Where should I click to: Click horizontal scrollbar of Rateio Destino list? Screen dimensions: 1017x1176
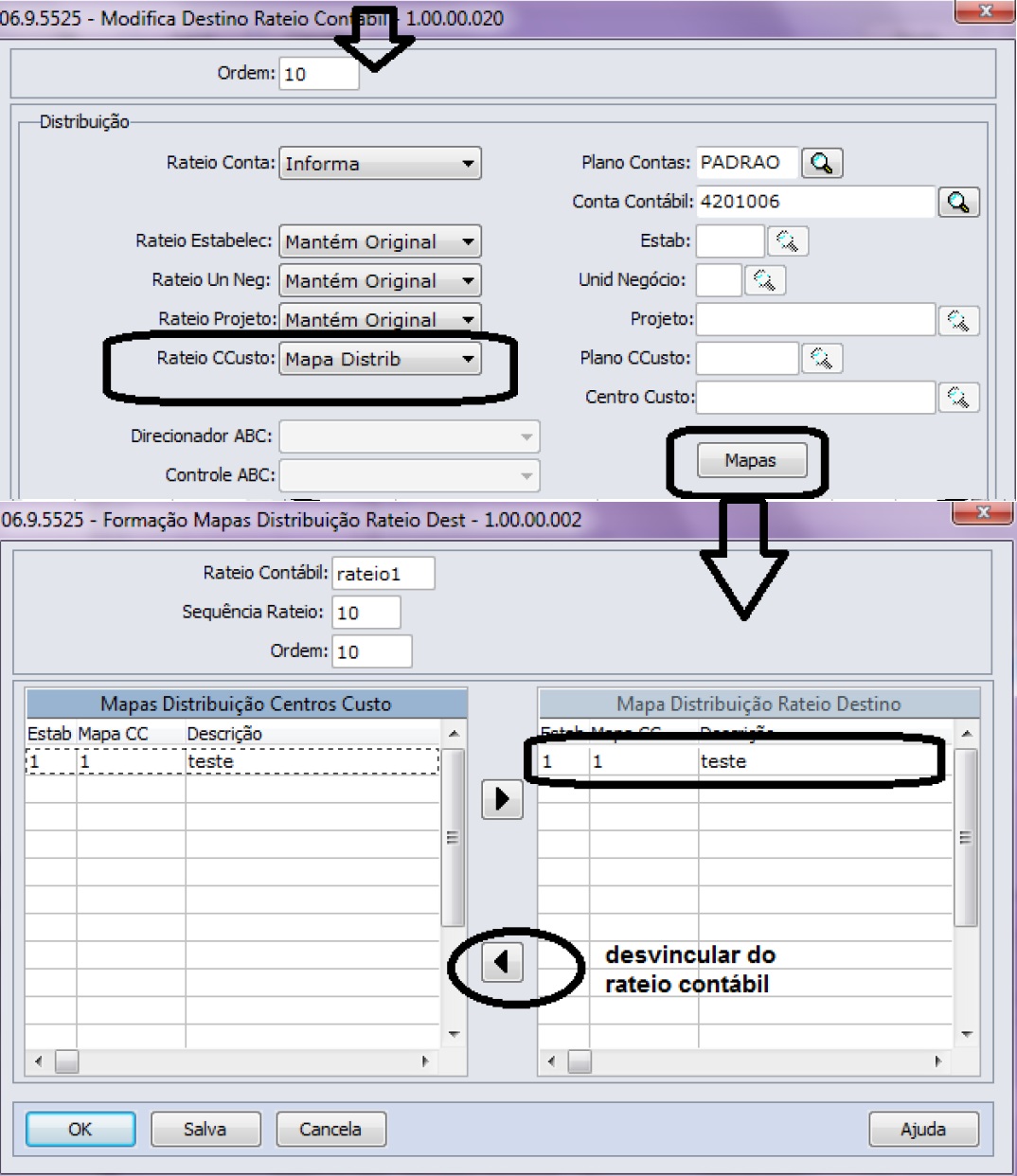746,1061
